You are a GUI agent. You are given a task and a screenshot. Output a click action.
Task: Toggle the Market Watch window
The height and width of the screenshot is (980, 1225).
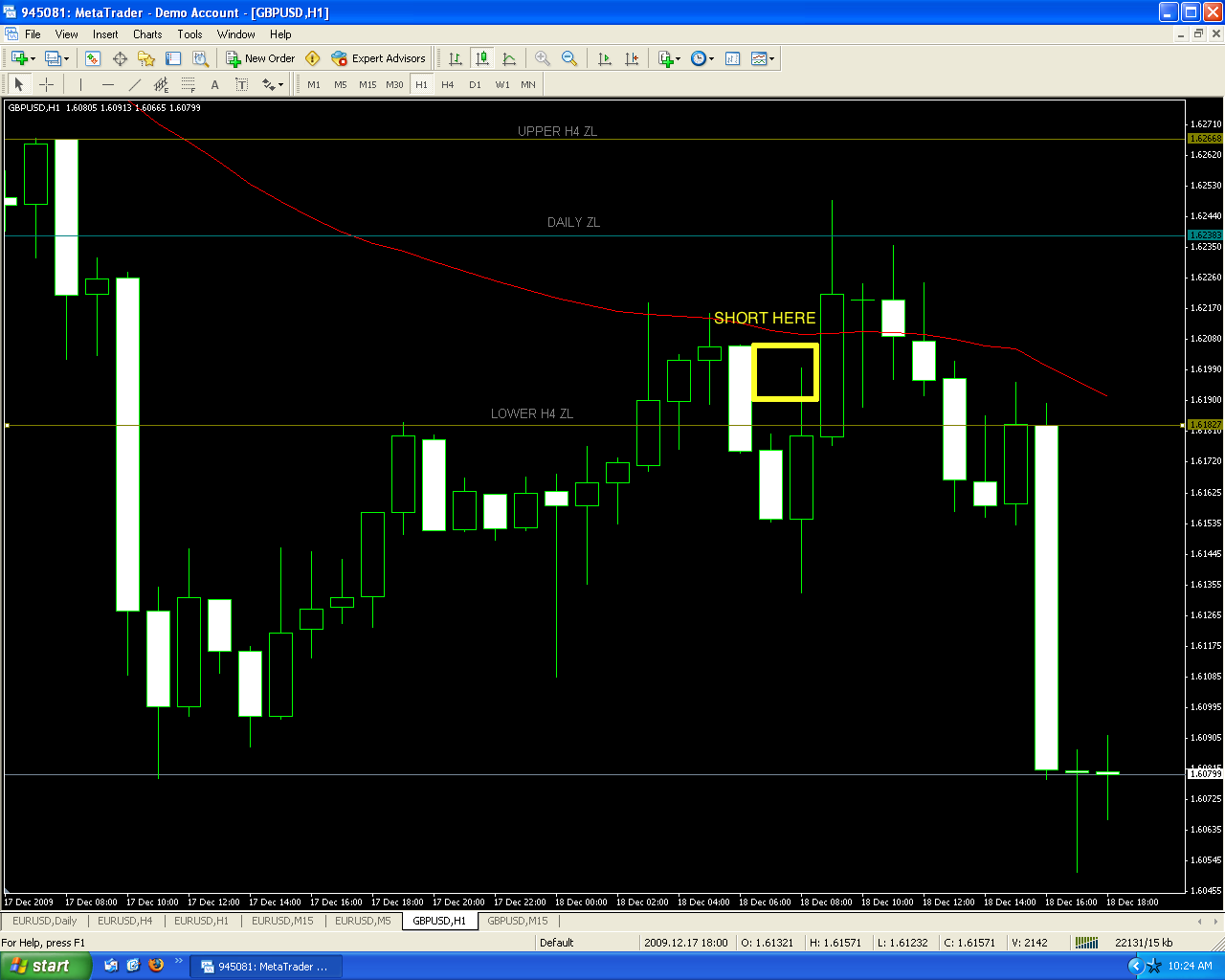click(x=93, y=58)
